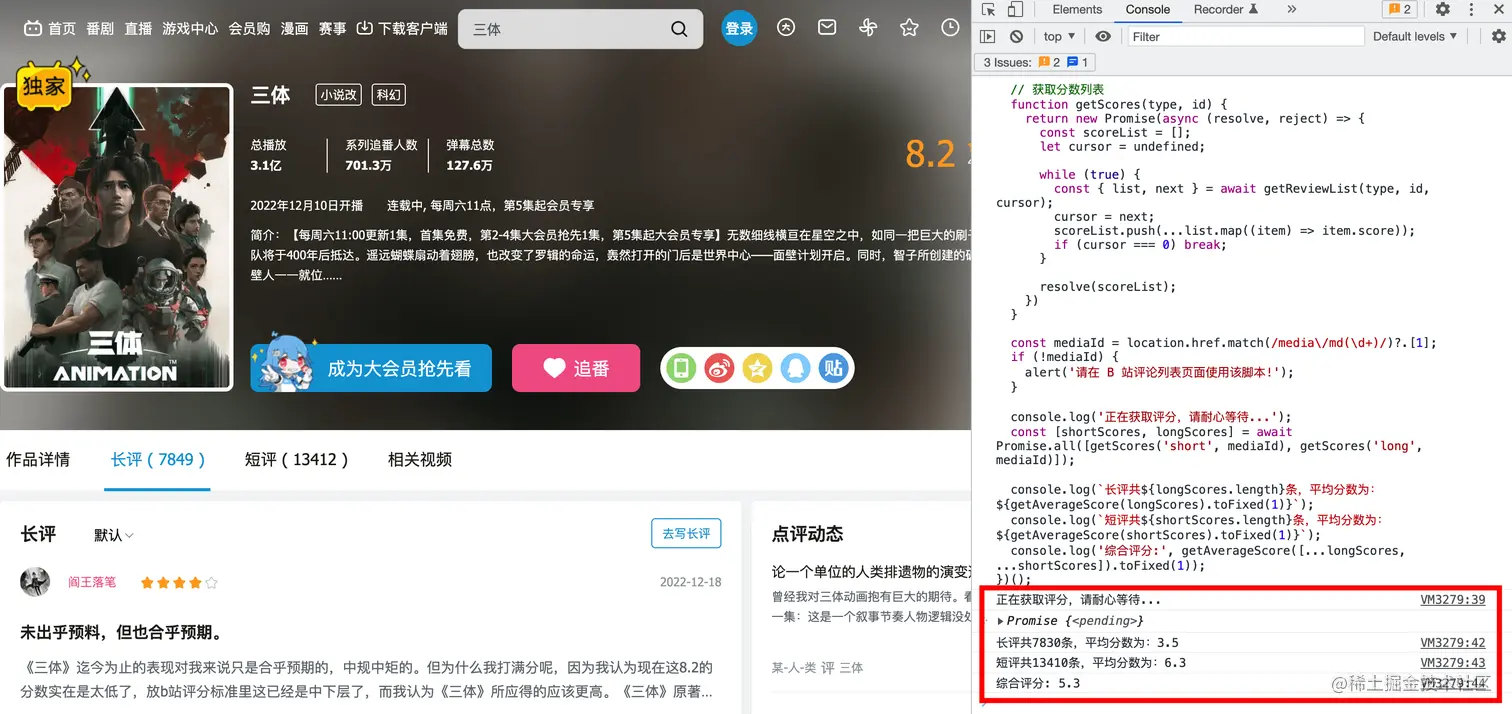Clear the console with the ban icon

(x=1016, y=36)
